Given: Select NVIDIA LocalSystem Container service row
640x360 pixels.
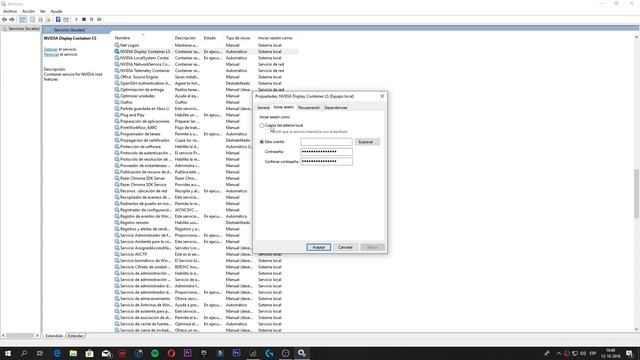Looking at the screenshot, I should tap(206, 58).
